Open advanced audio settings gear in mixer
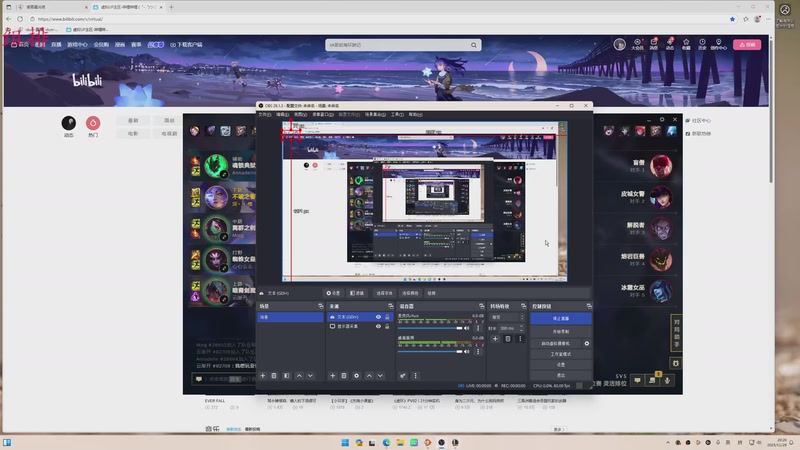The height and width of the screenshot is (450, 800). point(402,375)
